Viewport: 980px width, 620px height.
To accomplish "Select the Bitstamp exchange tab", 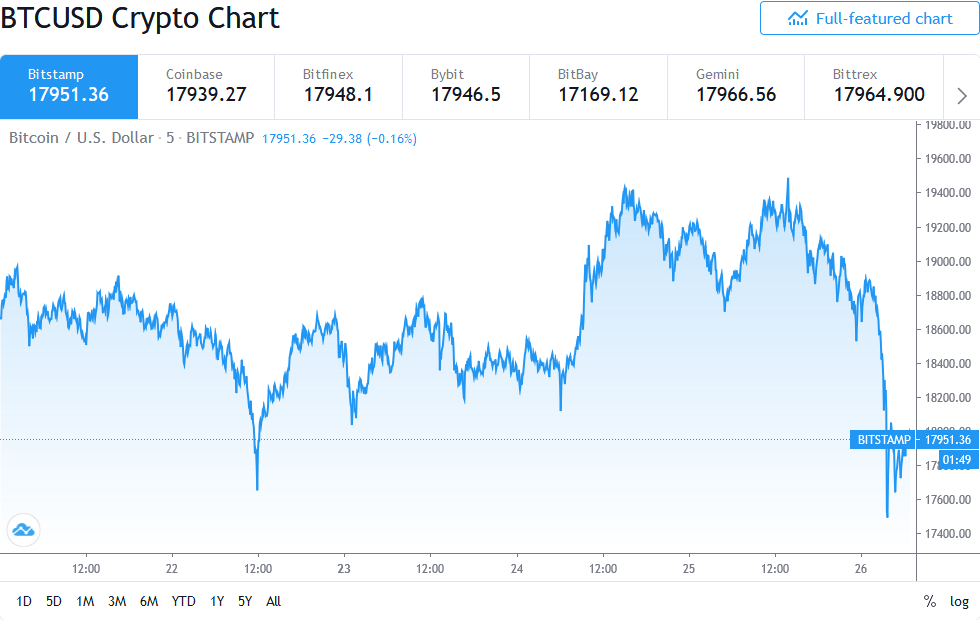I will (x=68, y=86).
